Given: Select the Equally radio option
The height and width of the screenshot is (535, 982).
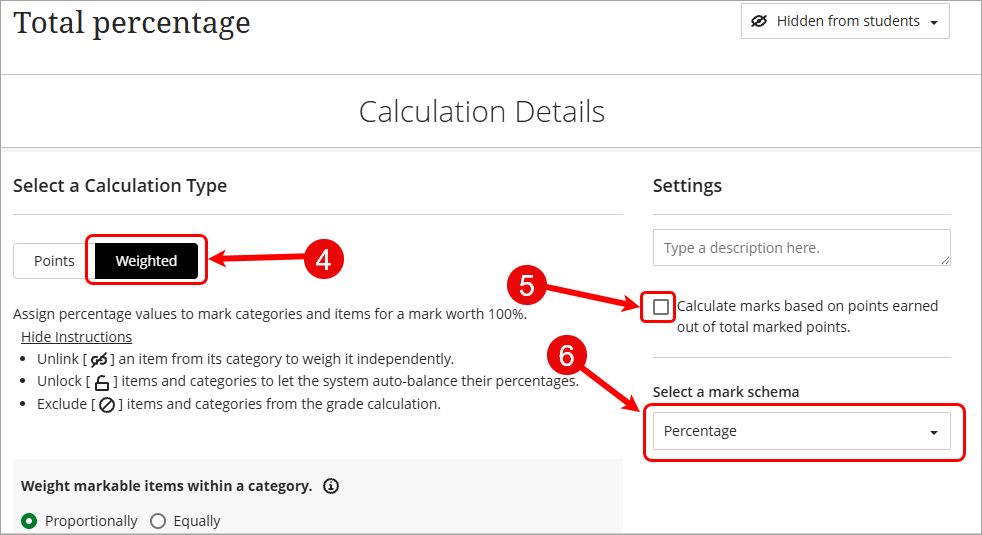Looking at the screenshot, I should [x=158, y=521].
